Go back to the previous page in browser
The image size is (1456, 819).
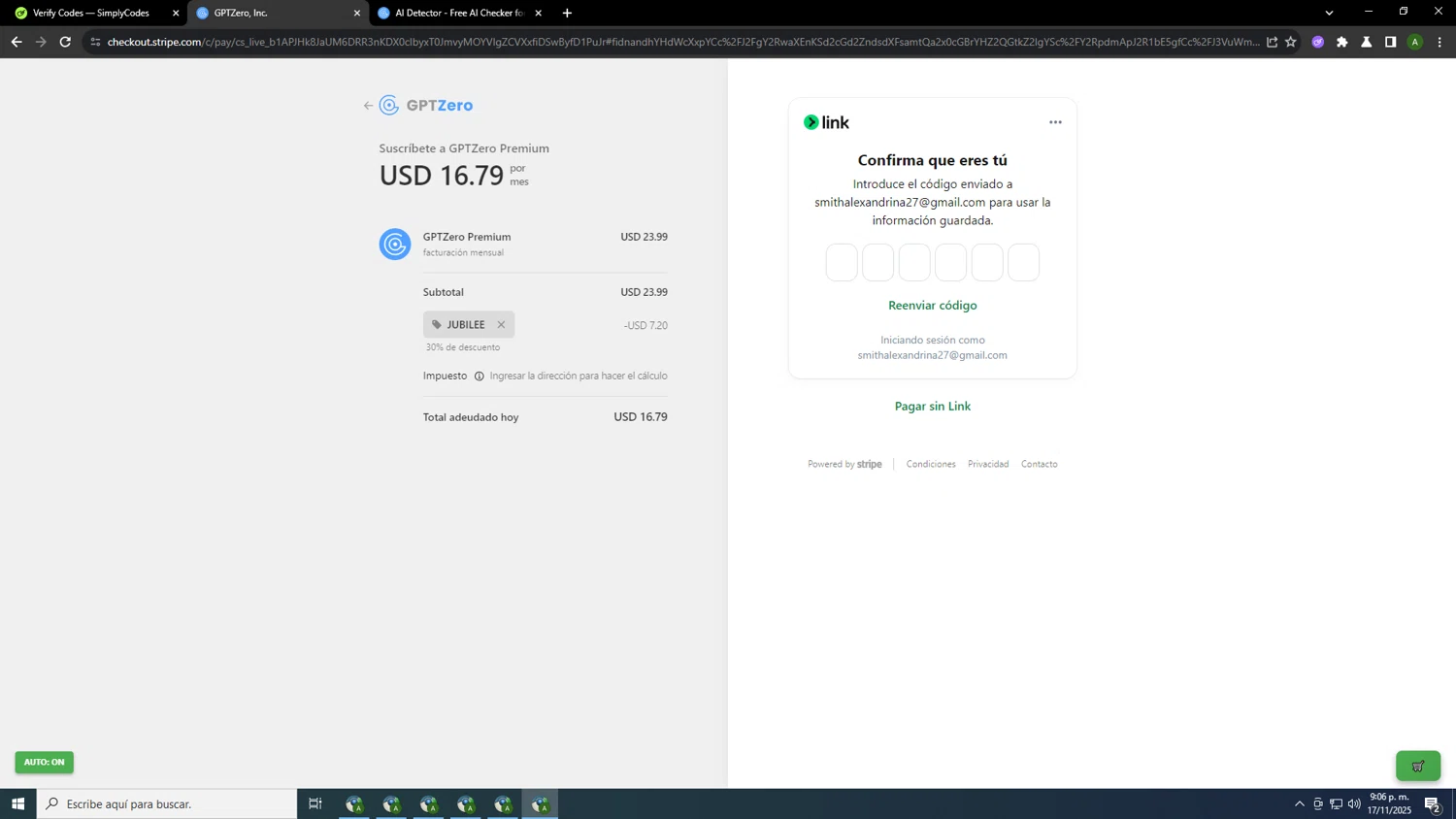point(17,42)
